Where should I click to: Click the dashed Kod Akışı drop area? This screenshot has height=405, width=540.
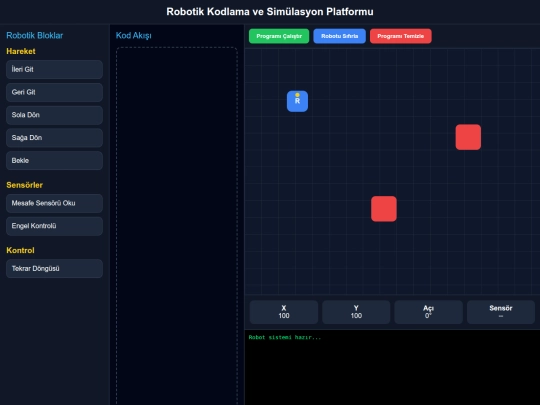click(x=177, y=226)
